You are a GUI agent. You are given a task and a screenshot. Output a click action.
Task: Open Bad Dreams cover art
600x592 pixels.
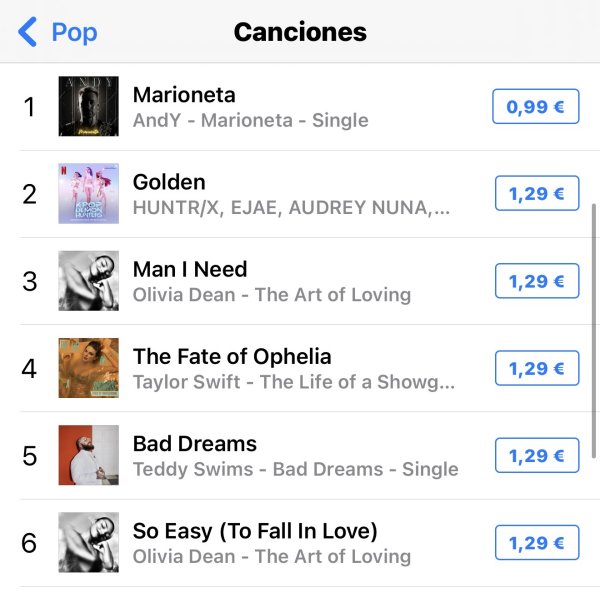pos(88,455)
